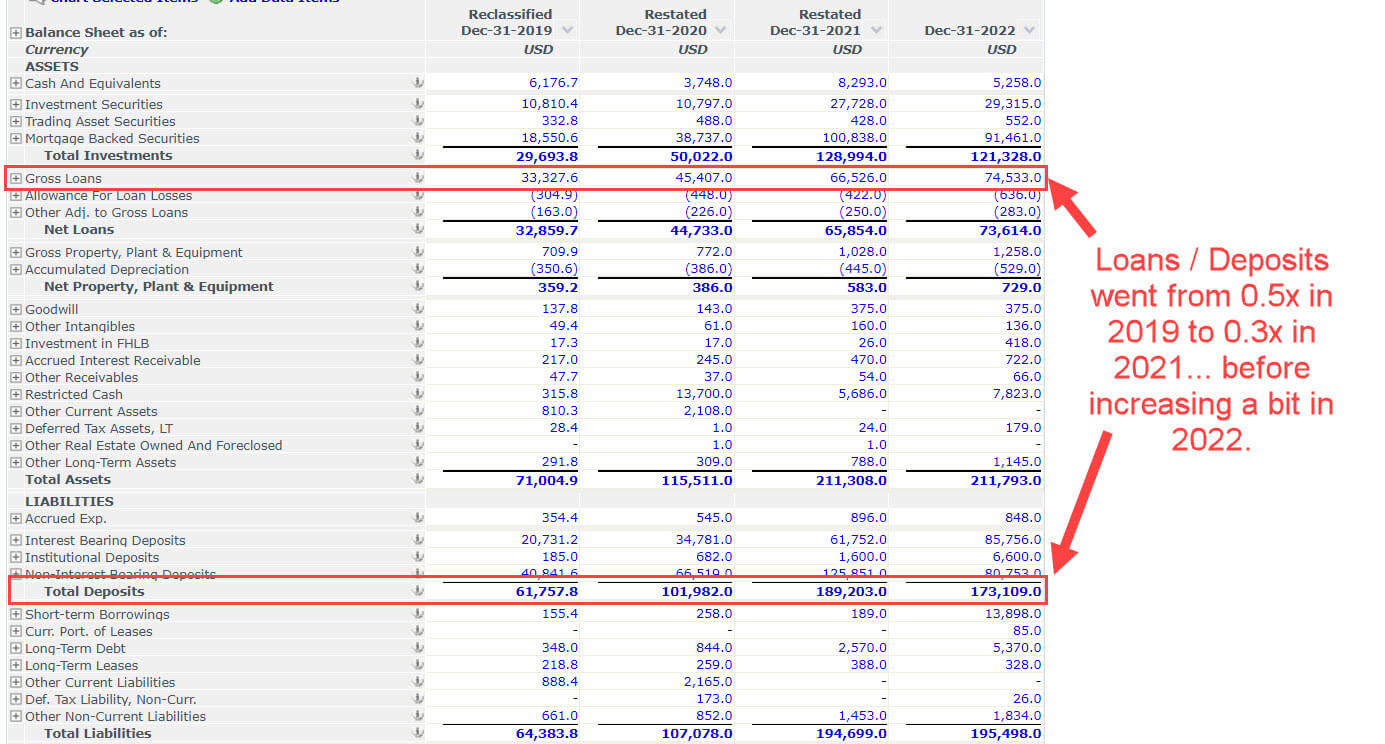This screenshot has width=1385, height=744.
Task: Expand the Restricted Cash row
Action: coord(16,394)
